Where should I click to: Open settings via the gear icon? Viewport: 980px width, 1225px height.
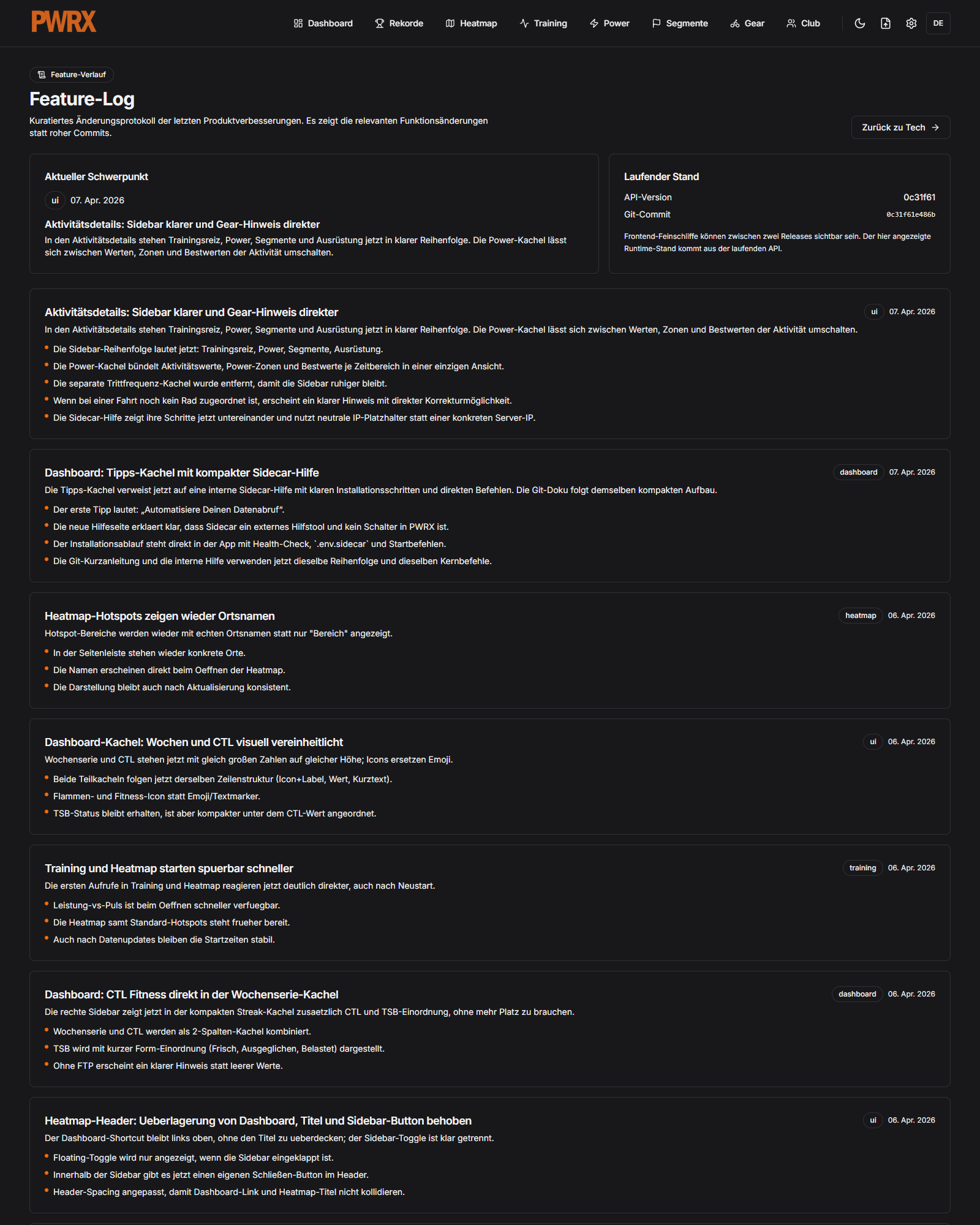tap(911, 23)
